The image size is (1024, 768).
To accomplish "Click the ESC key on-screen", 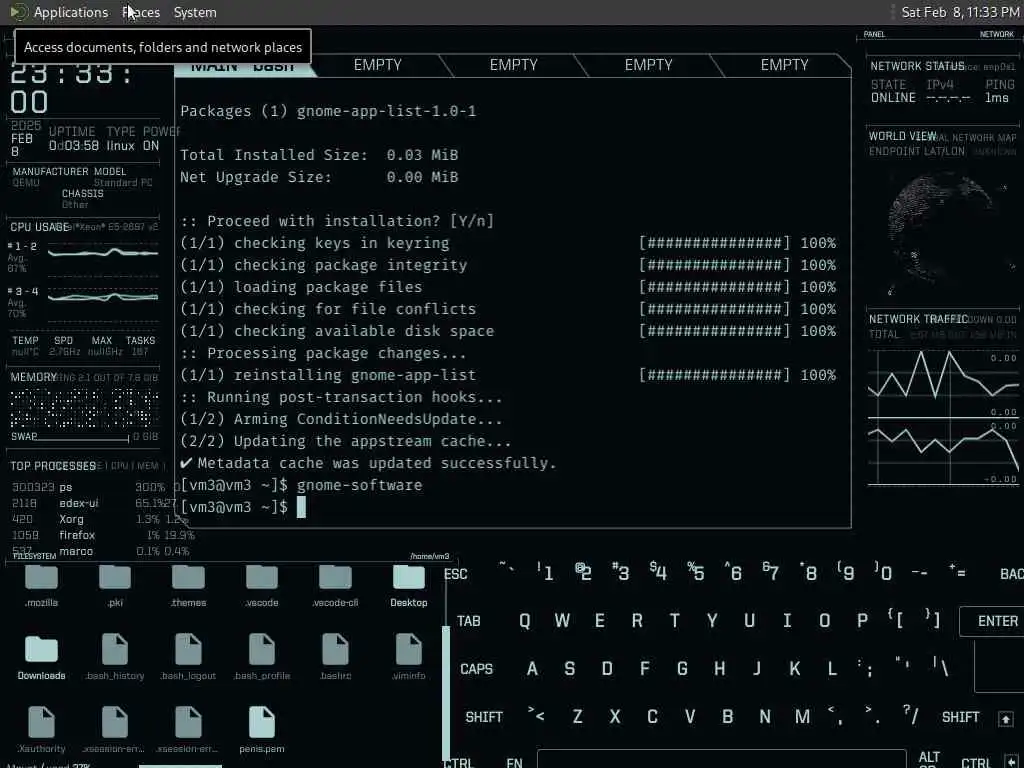I will click(455, 574).
